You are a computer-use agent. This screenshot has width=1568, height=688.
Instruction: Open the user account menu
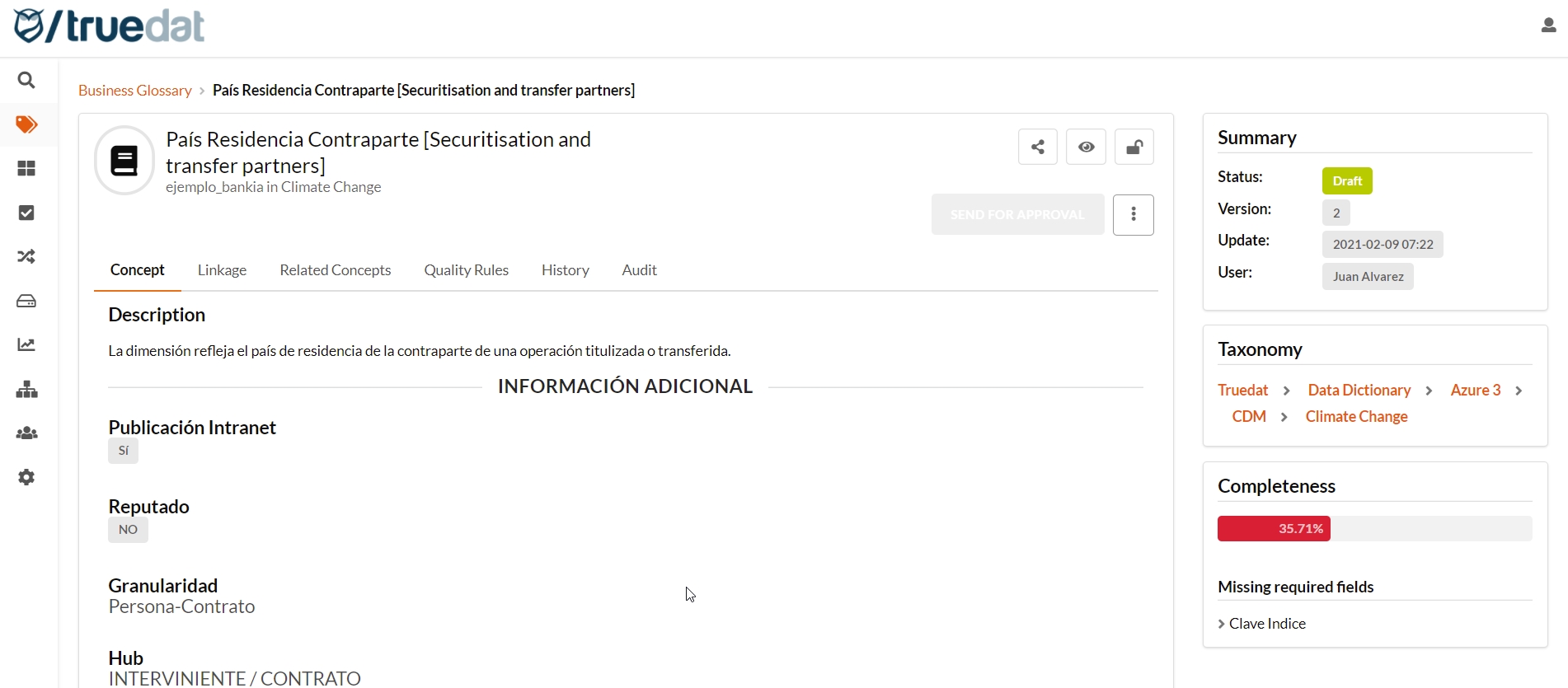click(x=1548, y=26)
